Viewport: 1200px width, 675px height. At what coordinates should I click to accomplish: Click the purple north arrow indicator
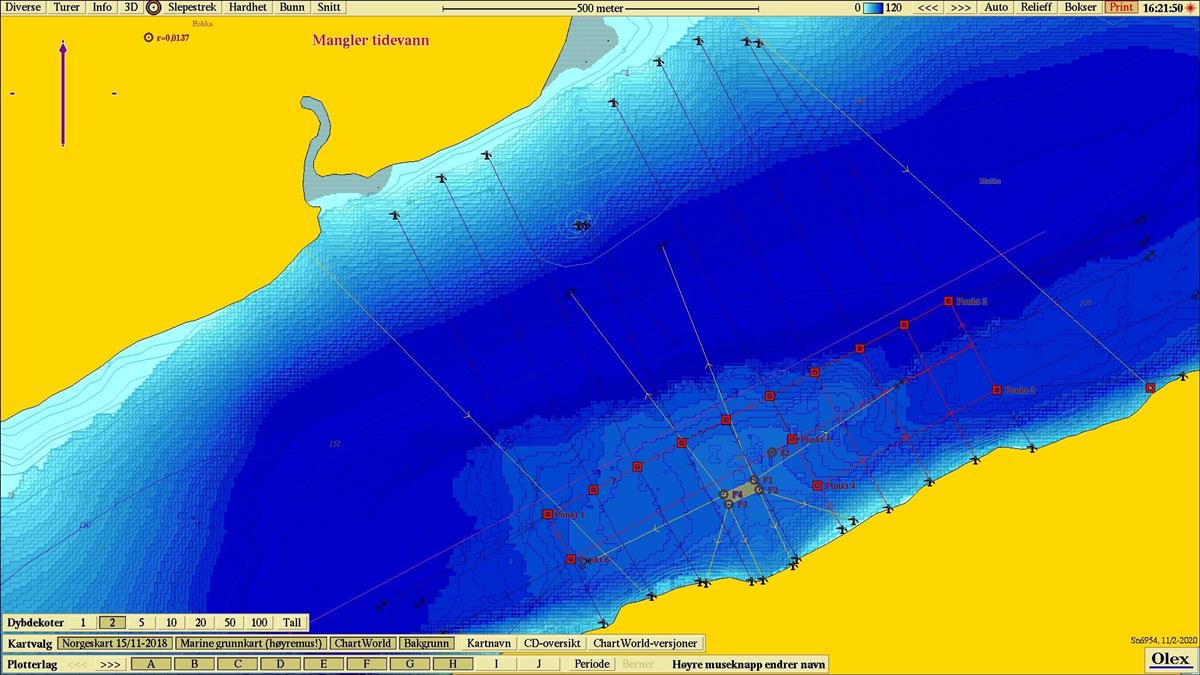(63, 93)
